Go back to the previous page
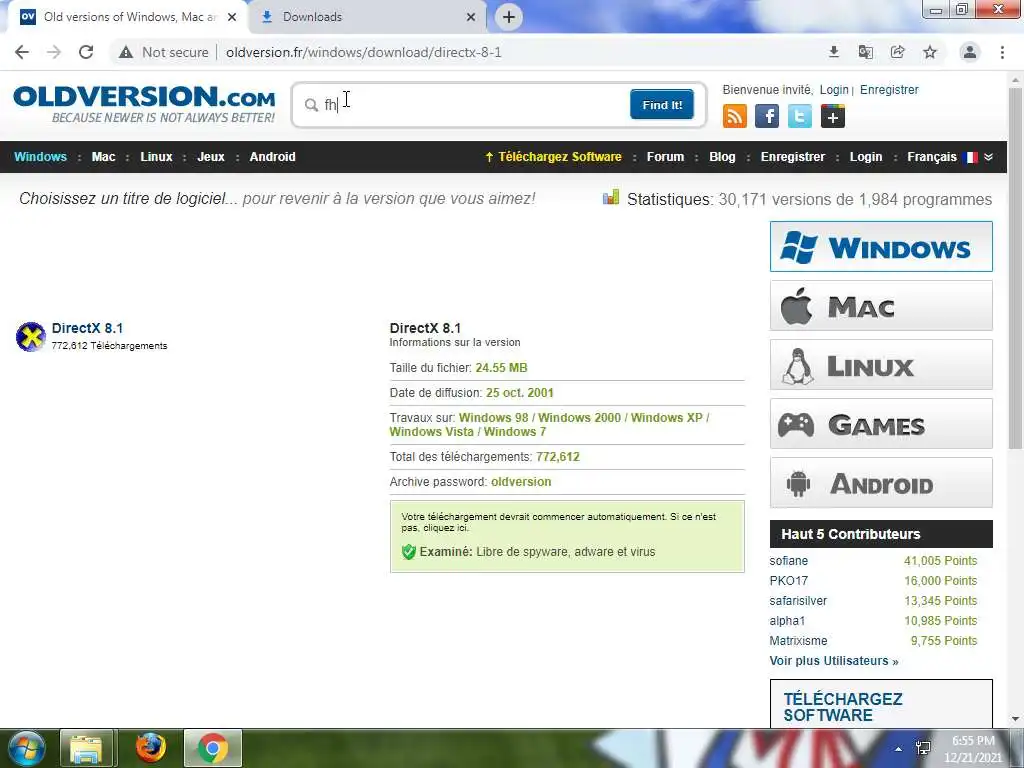Image resolution: width=1024 pixels, height=768 pixels. pos(22,52)
